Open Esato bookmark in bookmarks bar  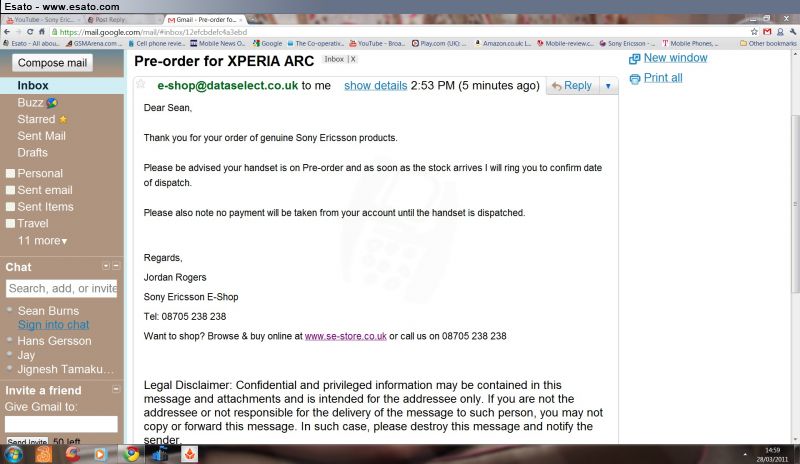pos(32,43)
